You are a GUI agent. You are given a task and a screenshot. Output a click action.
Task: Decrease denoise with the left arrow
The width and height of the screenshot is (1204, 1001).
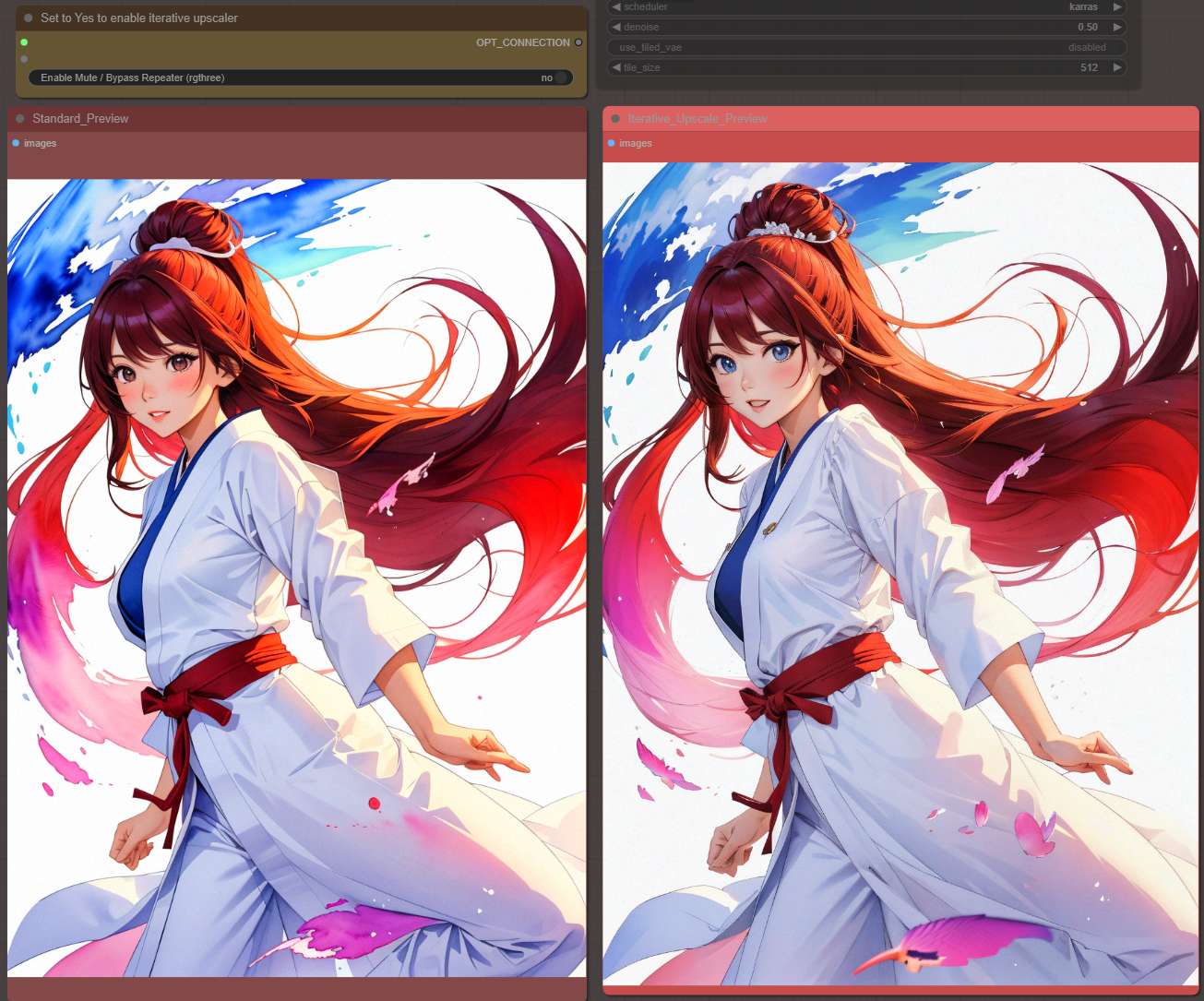(x=616, y=27)
